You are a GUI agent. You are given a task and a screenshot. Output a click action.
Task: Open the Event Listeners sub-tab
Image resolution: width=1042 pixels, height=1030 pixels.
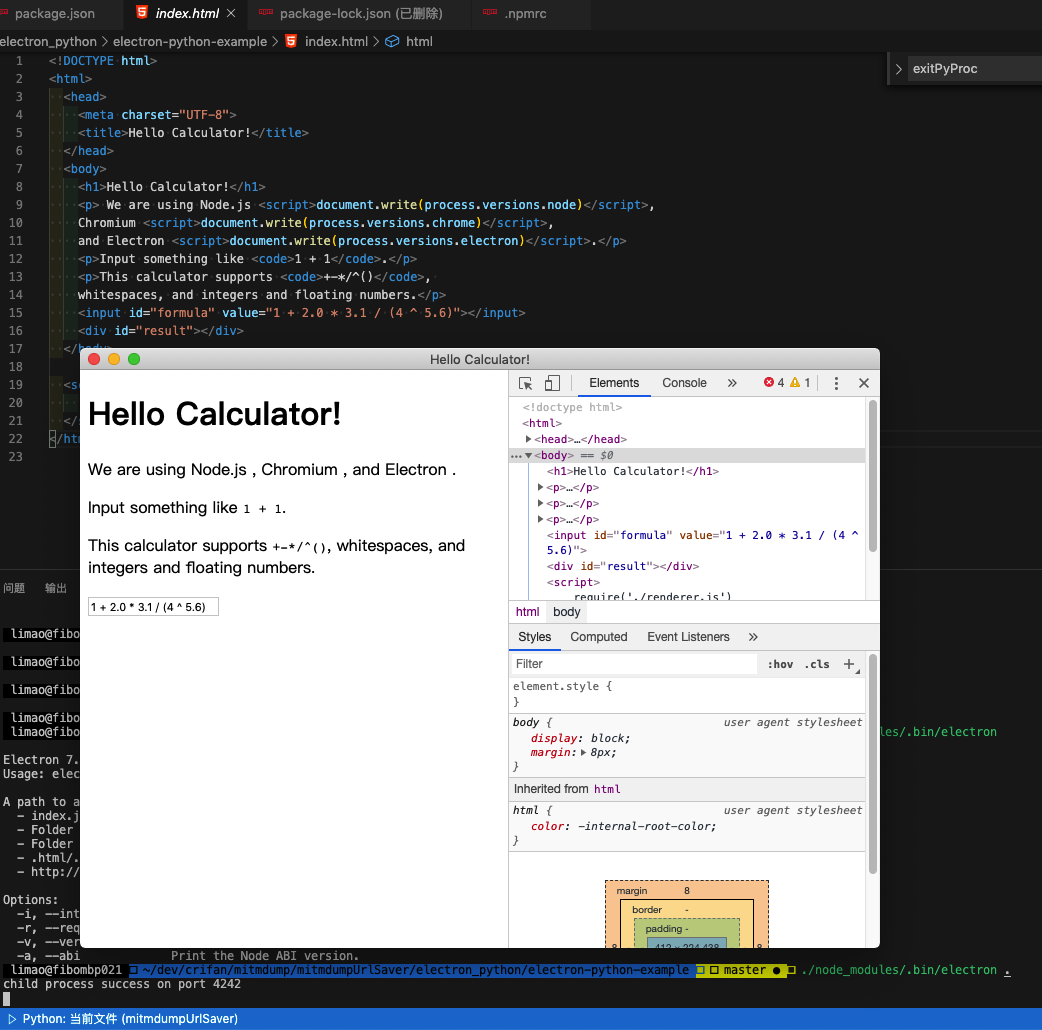688,637
